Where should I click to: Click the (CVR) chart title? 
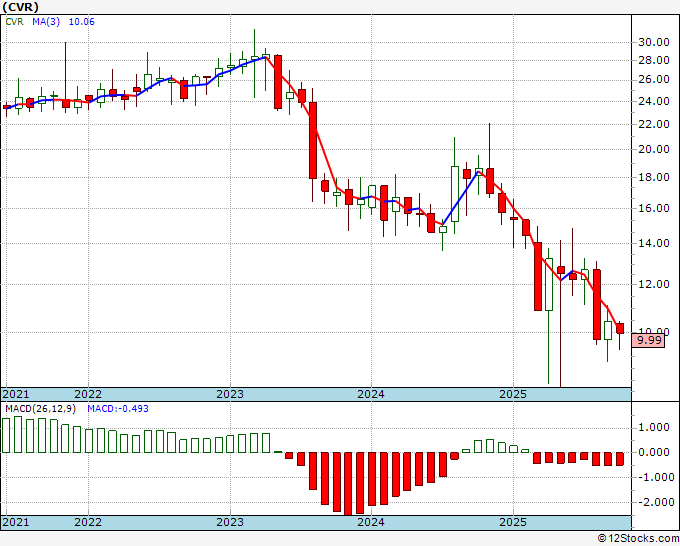(20, 7)
